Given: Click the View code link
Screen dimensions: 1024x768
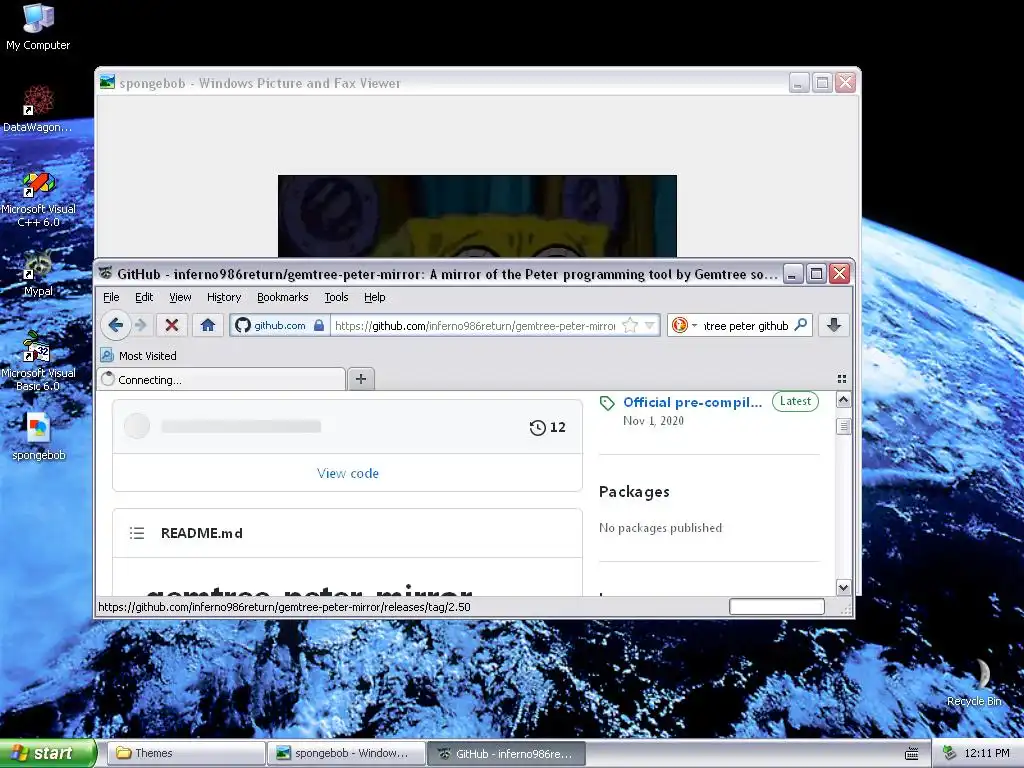Looking at the screenshot, I should pyautogui.click(x=347, y=473).
